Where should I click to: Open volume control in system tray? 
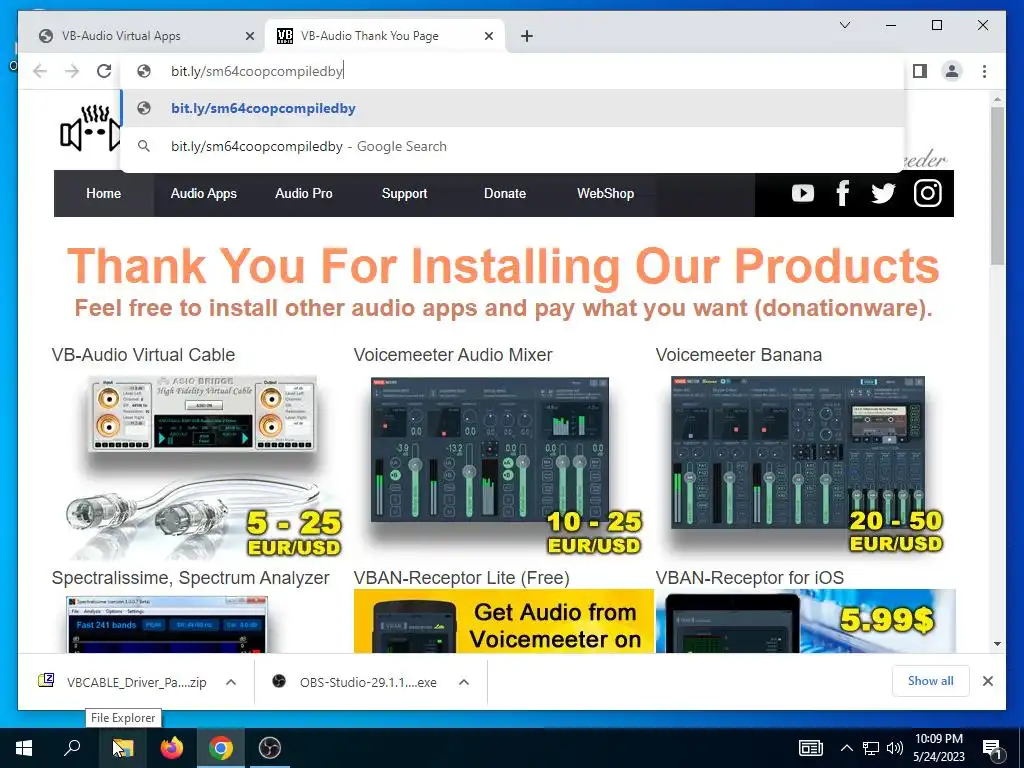[895, 748]
